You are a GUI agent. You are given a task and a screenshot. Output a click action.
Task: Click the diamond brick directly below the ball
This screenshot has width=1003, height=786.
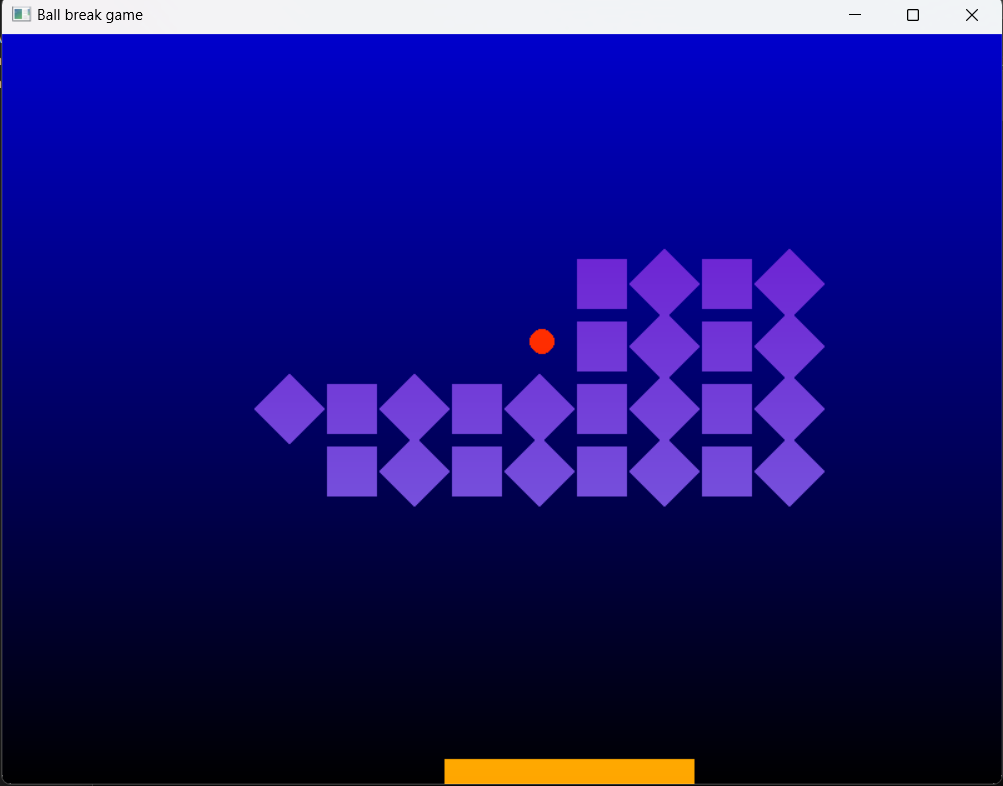point(540,408)
